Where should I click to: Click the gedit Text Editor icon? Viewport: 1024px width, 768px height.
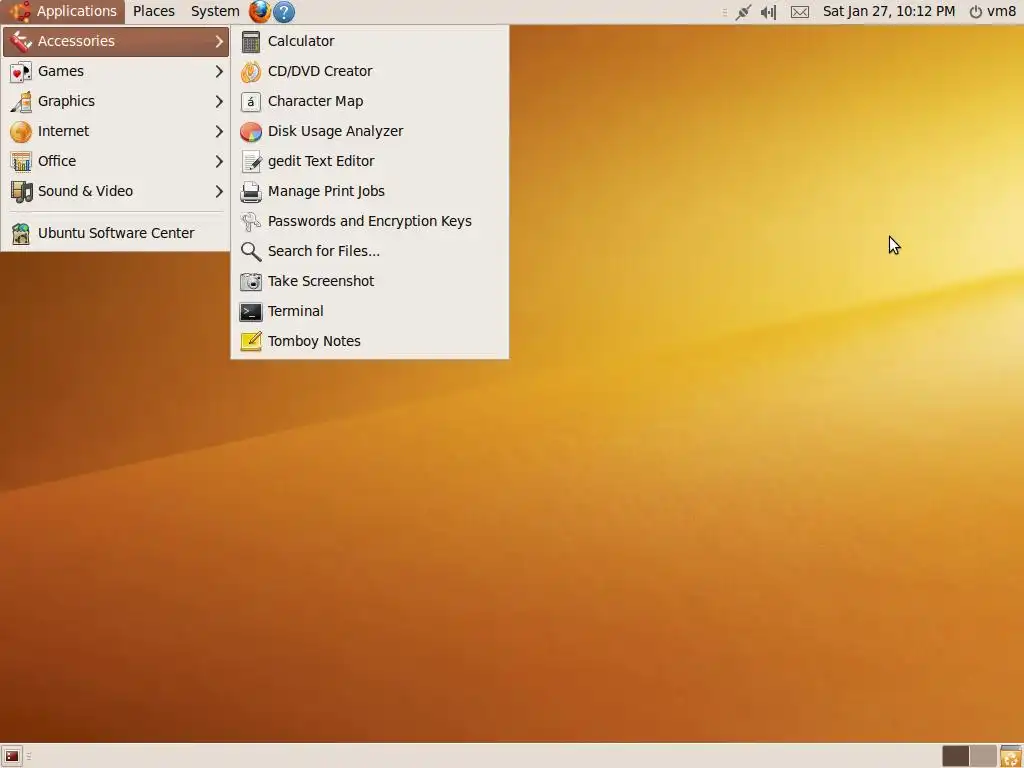pyautogui.click(x=251, y=161)
